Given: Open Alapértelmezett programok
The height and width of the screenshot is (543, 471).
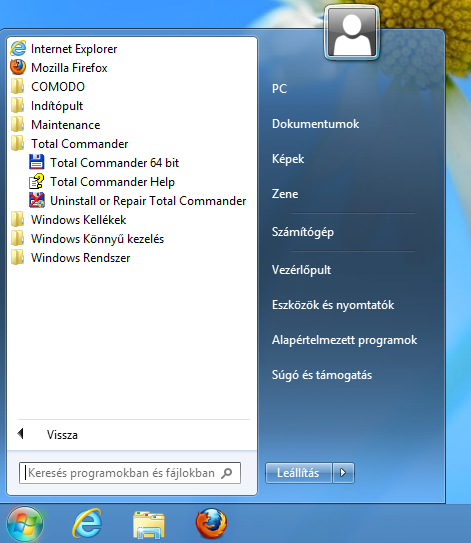Looking at the screenshot, I should (x=344, y=340).
